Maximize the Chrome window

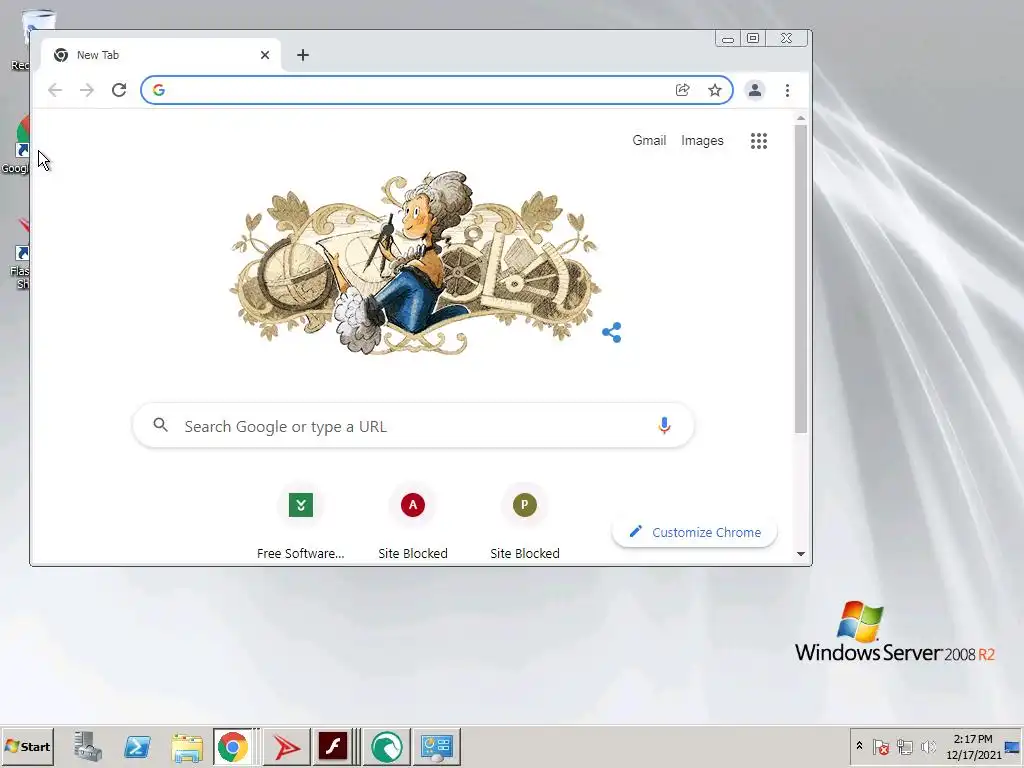[753, 39]
